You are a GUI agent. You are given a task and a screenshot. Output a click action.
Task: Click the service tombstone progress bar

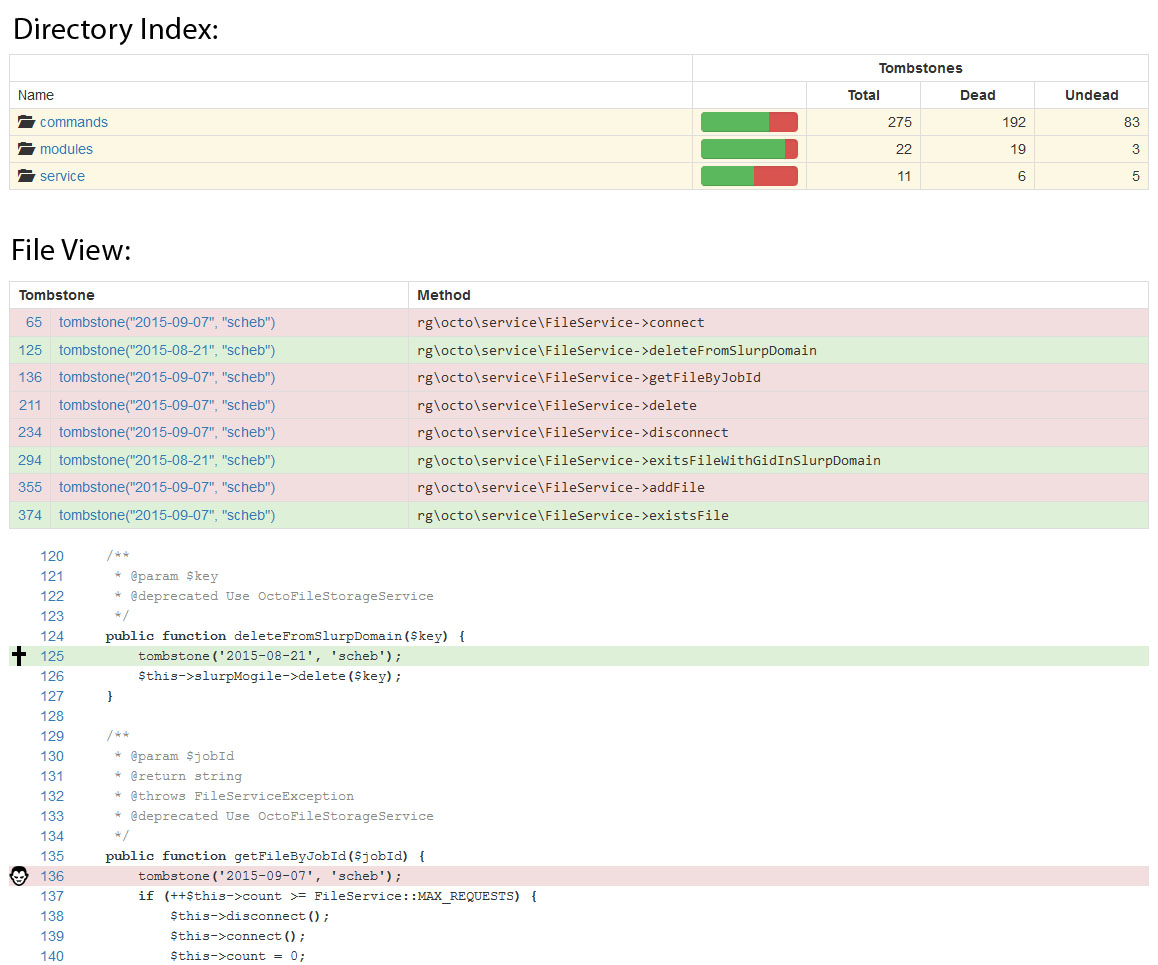749,176
